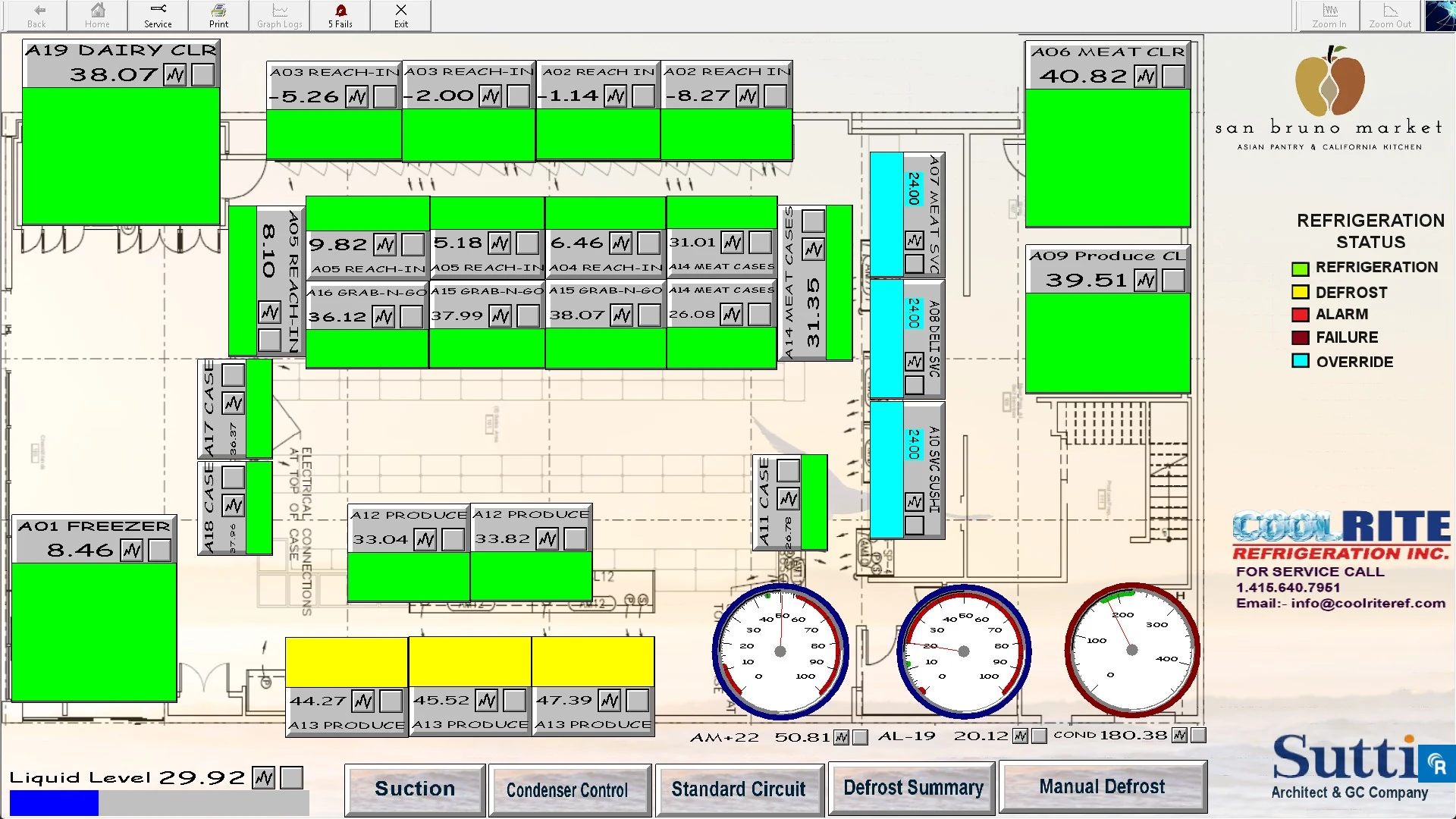Toggle the checkbox beside A13 Produce 44.27
The height and width of the screenshot is (819, 1456).
[x=391, y=701]
